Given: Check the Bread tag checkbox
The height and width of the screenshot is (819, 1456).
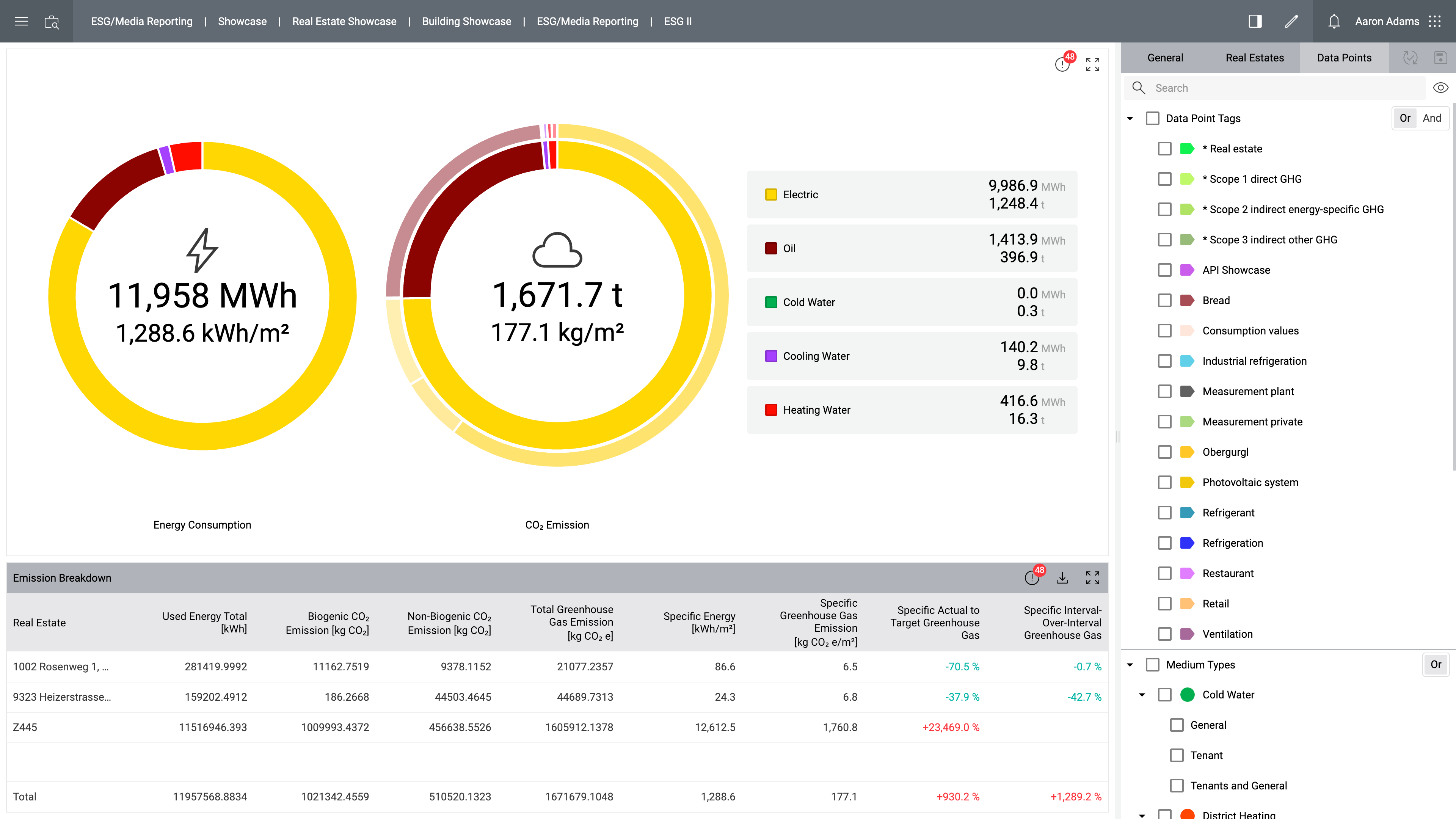Looking at the screenshot, I should tap(1164, 300).
